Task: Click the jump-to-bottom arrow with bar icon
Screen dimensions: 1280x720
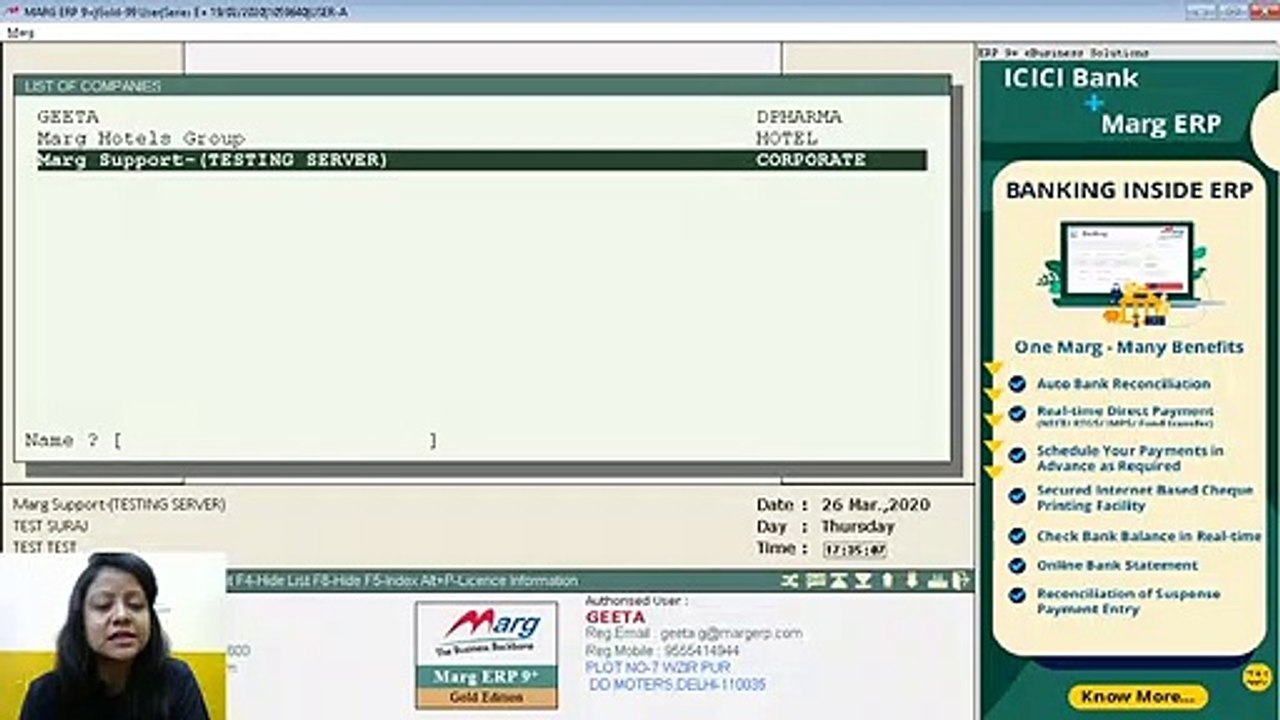Action: point(863,581)
